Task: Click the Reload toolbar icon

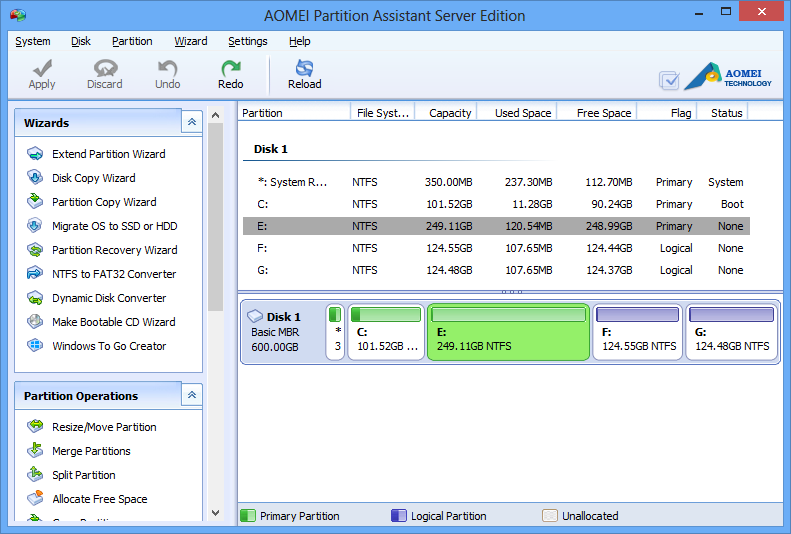Action: click(304, 68)
